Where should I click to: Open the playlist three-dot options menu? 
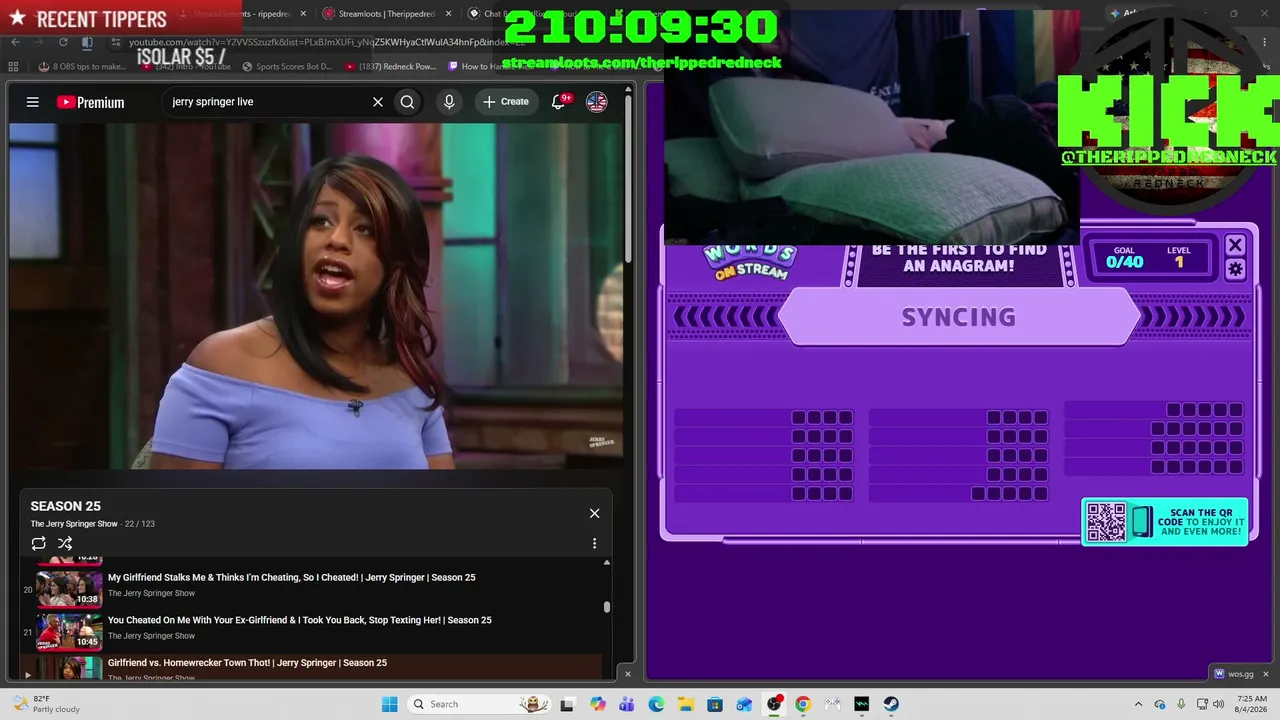(594, 543)
